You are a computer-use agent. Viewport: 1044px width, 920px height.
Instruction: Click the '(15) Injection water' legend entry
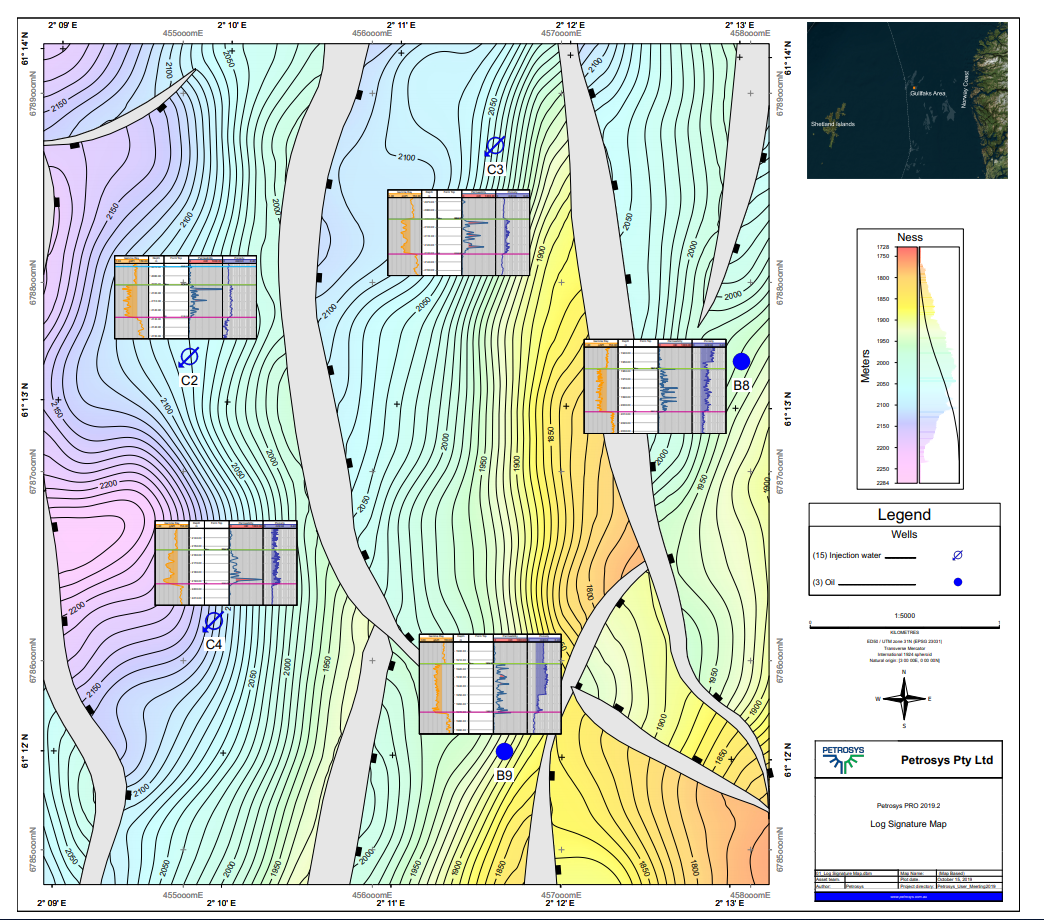pos(846,555)
